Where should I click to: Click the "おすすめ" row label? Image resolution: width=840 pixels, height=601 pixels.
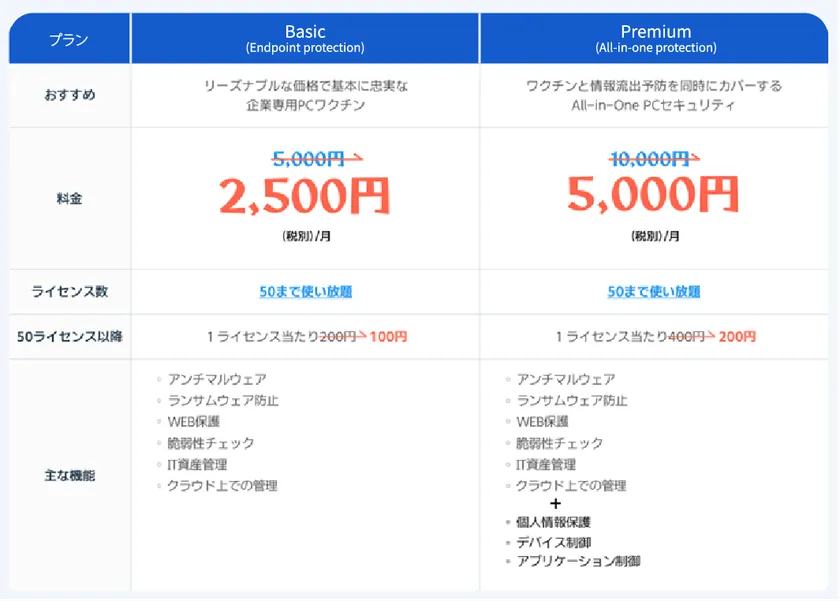point(69,95)
